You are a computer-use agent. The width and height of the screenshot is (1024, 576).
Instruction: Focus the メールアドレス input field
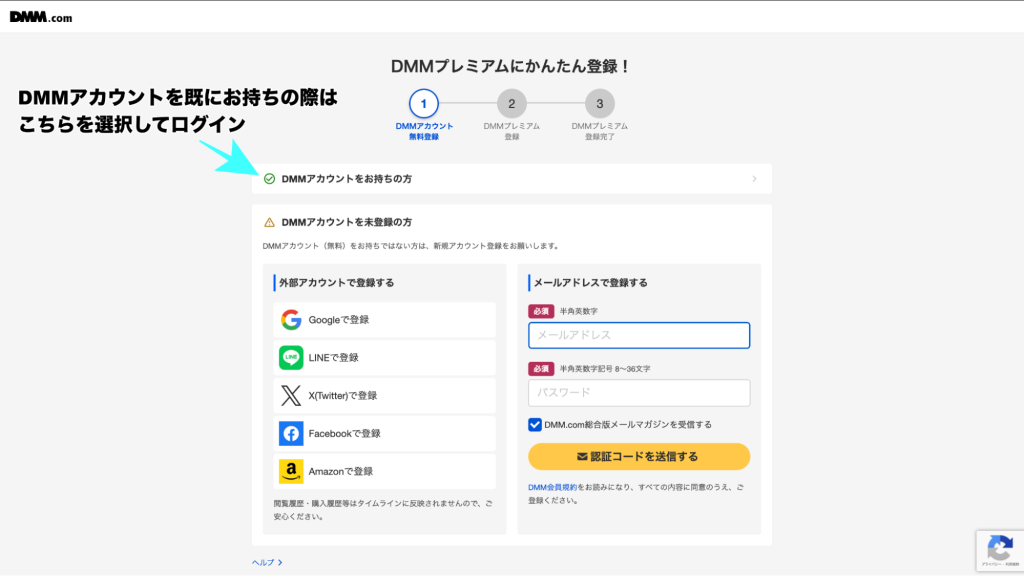pos(639,335)
